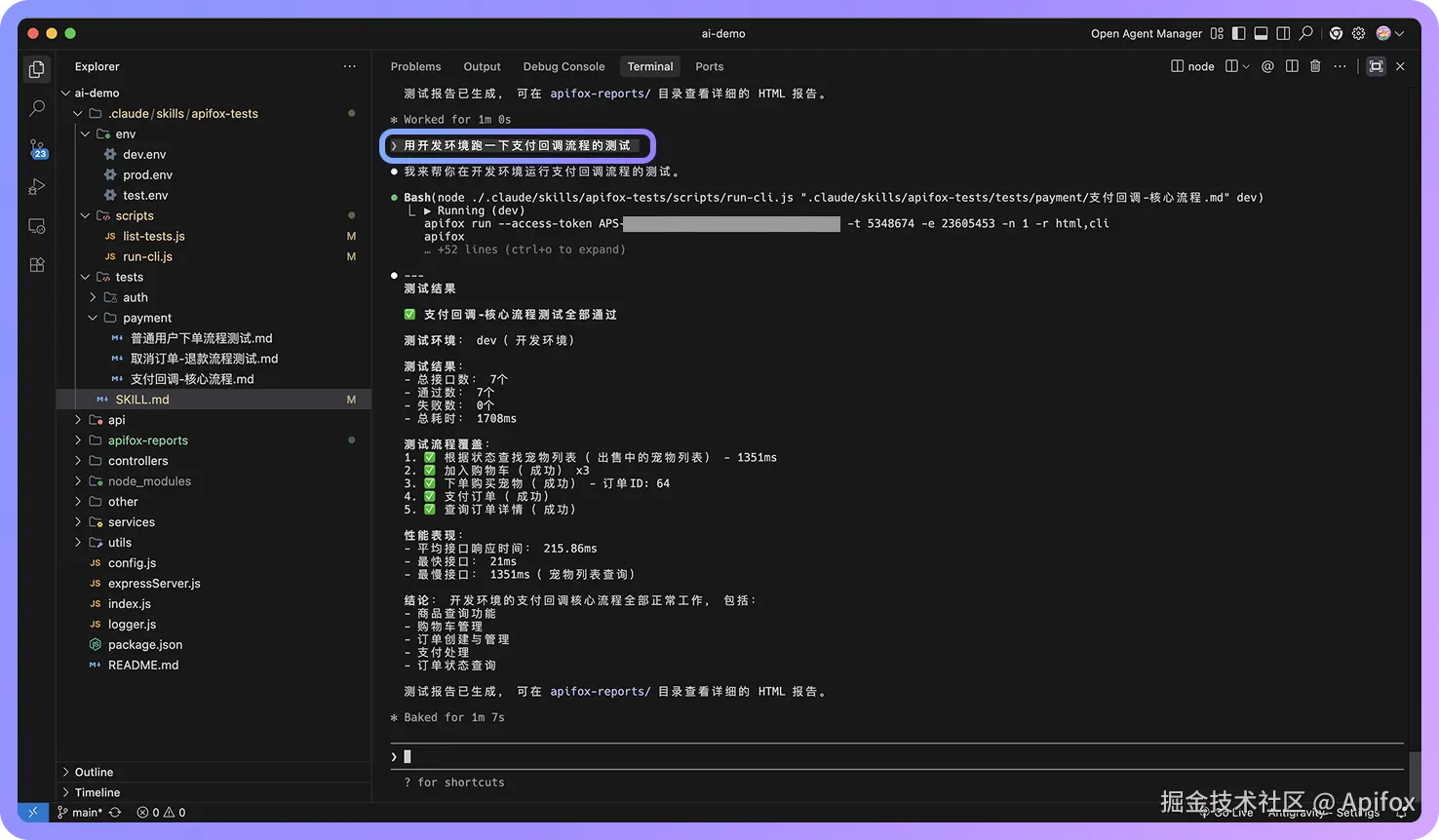This screenshot has height=840, width=1439.
Task: Split the terminal with the split icon
Action: point(1292,66)
